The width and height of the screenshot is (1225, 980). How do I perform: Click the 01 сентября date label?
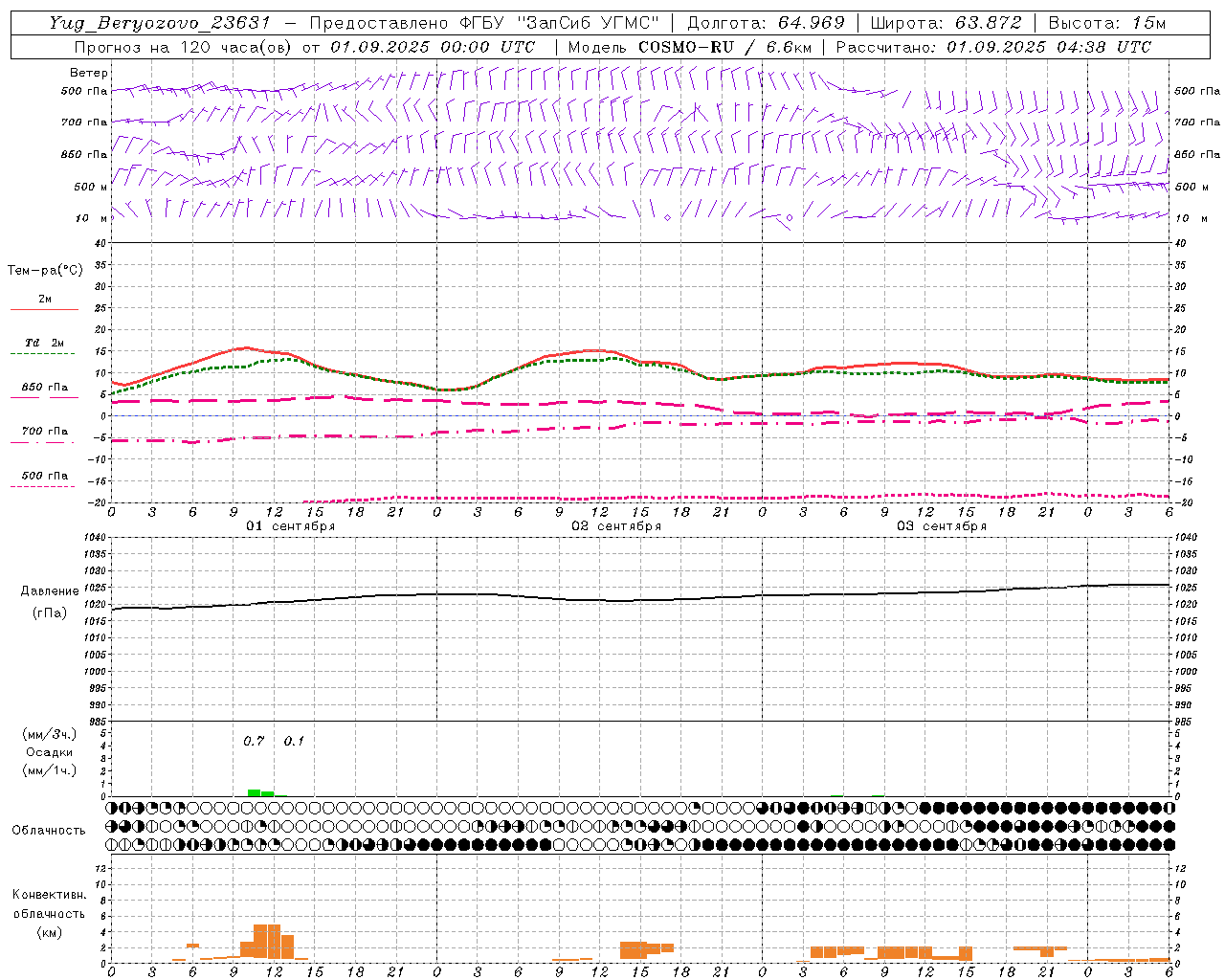tap(291, 526)
